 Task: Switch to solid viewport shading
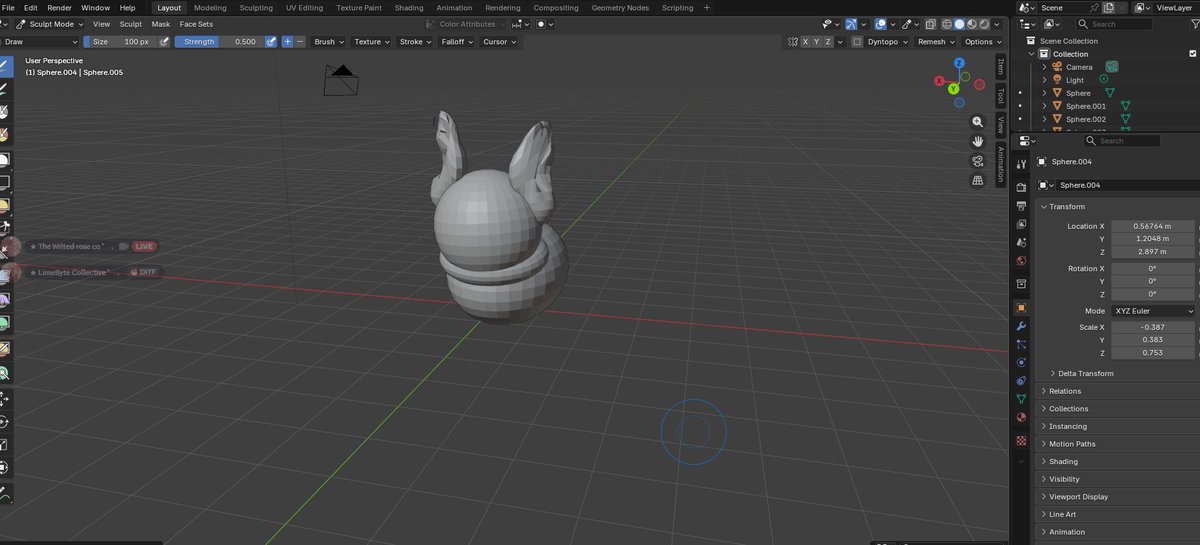(x=959, y=24)
